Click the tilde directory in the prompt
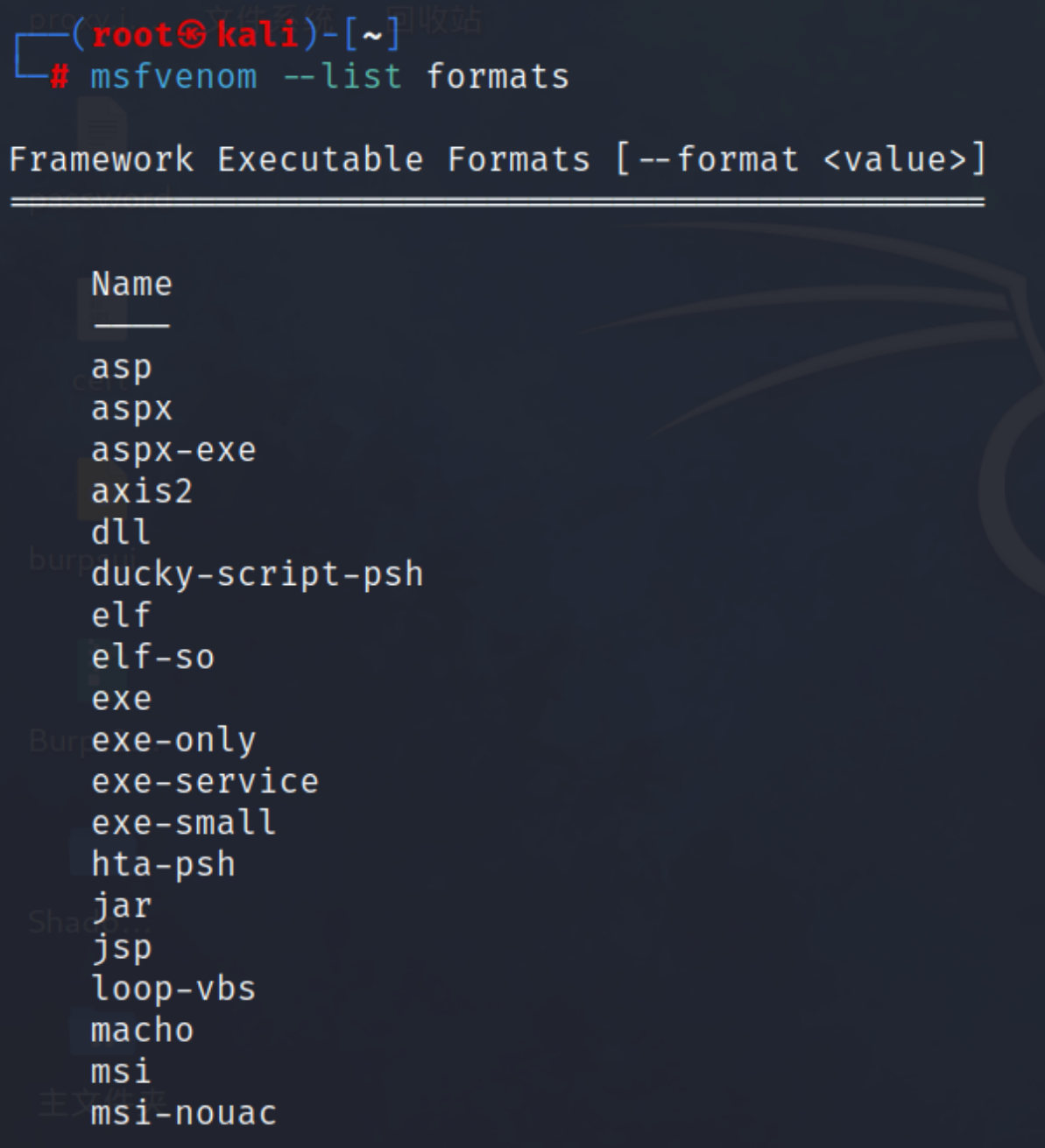Image resolution: width=1045 pixels, height=1148 pixels. click(x=372, y=37)
